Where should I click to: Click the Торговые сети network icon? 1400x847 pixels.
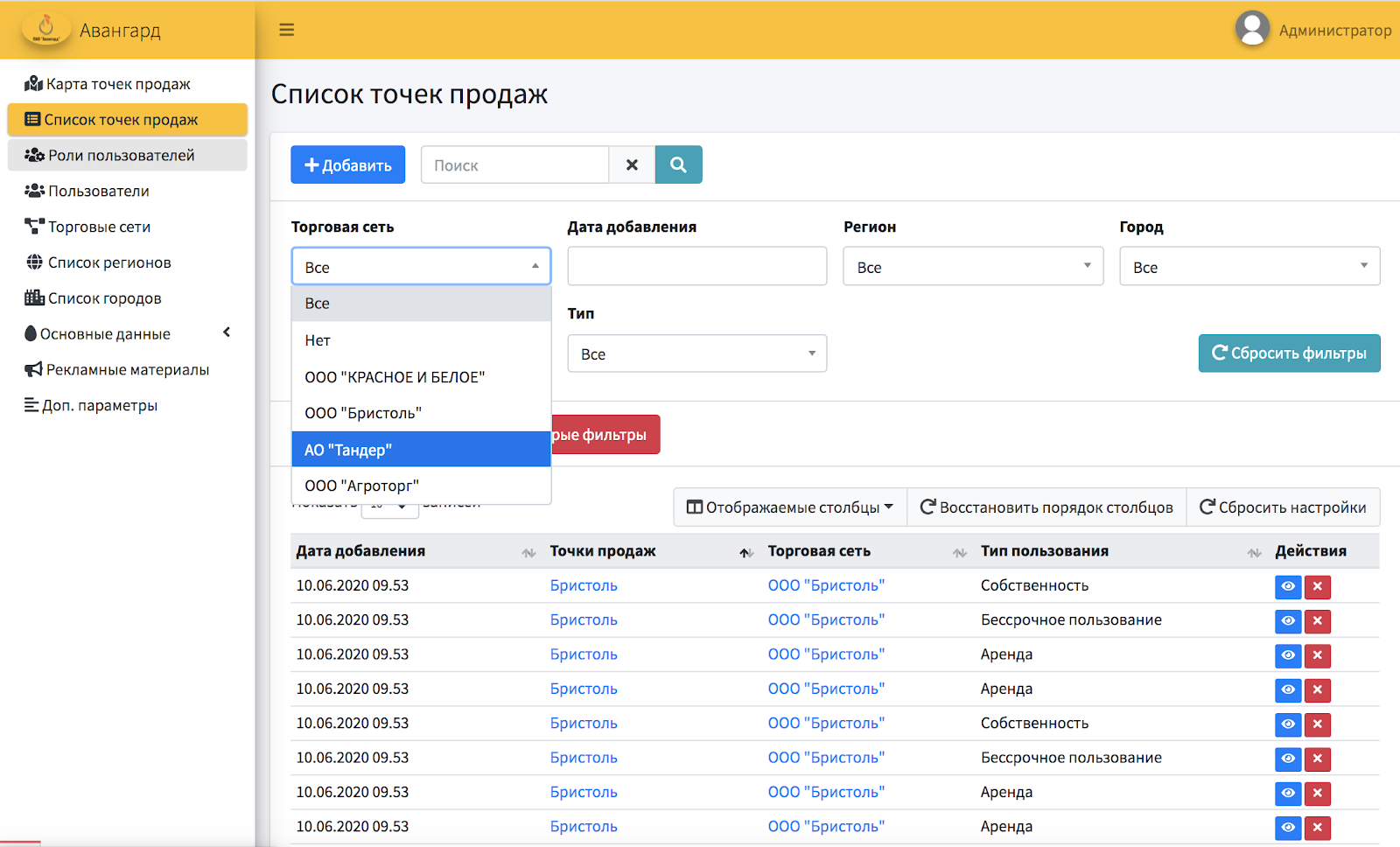pyautogui.click(x=34, y=227)
